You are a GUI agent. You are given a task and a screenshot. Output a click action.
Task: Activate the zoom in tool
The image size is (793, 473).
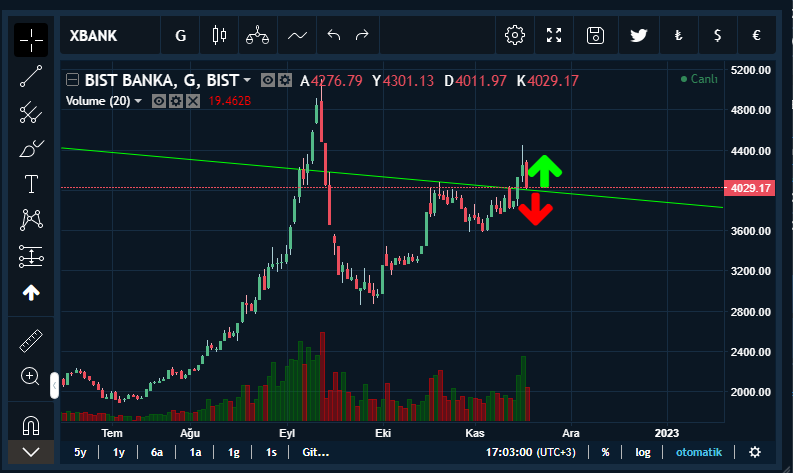30,377
